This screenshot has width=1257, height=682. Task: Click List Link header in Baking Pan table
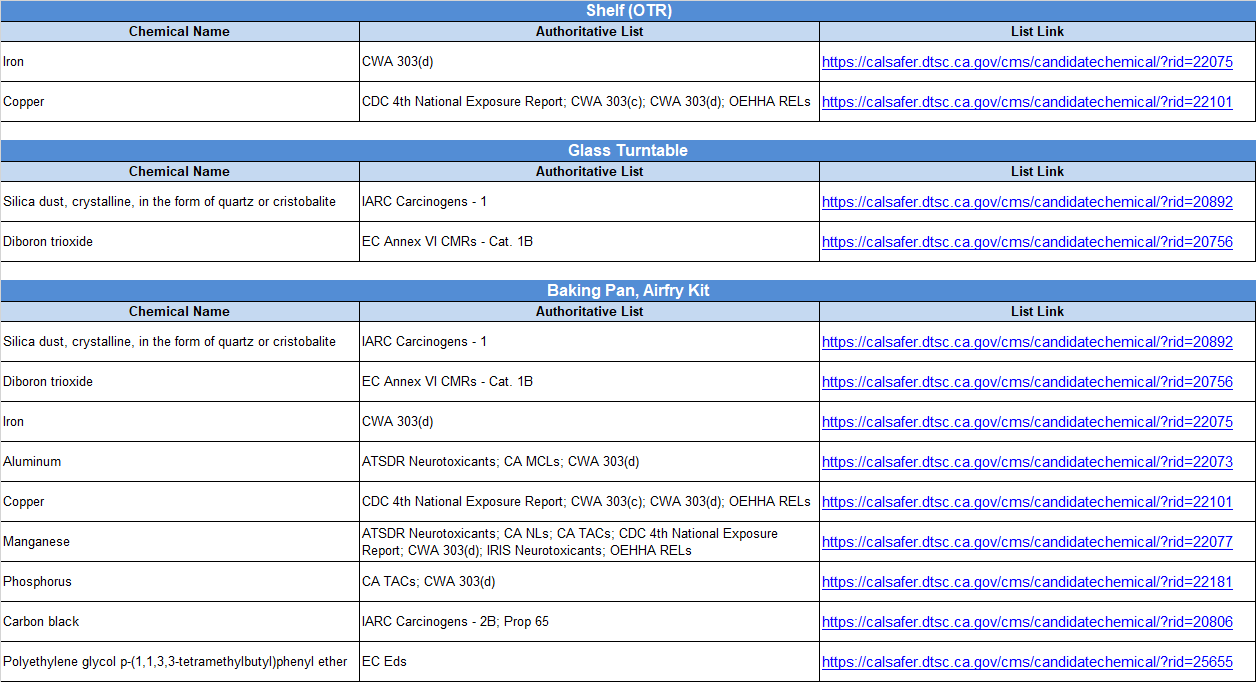click(x=1038, y=311)
